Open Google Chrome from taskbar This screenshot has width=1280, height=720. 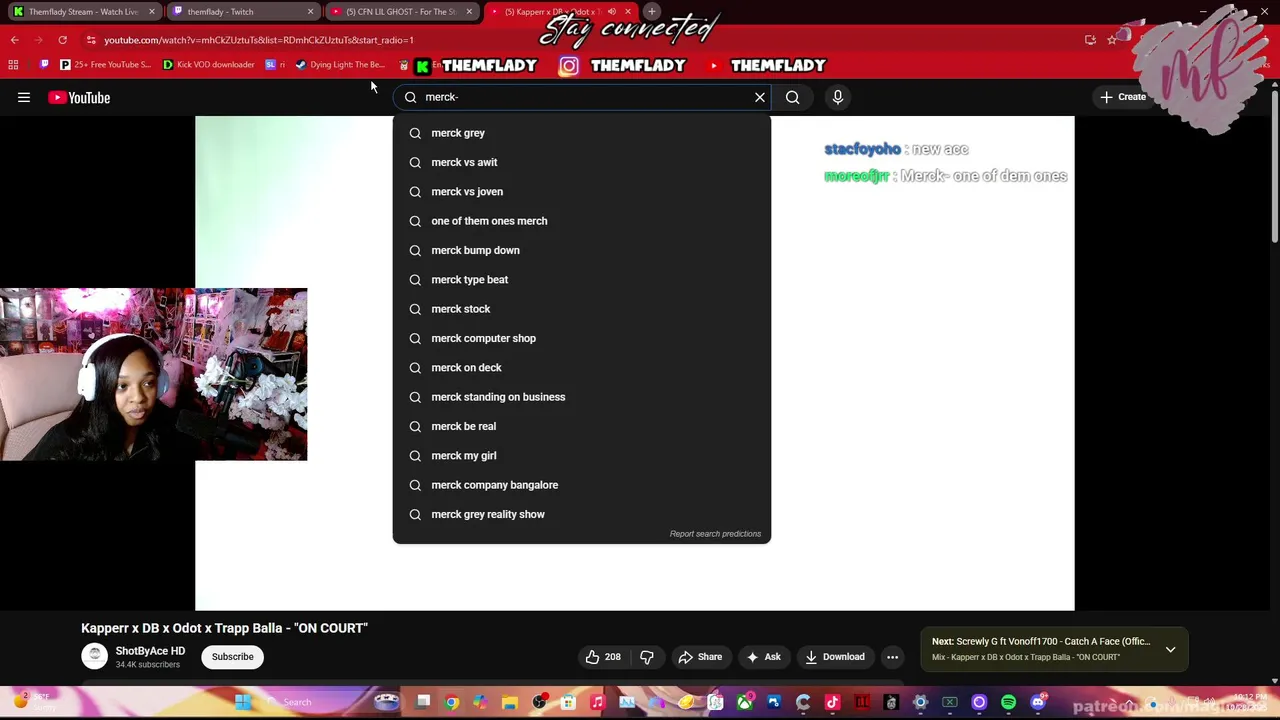click(x=451, y=702)
